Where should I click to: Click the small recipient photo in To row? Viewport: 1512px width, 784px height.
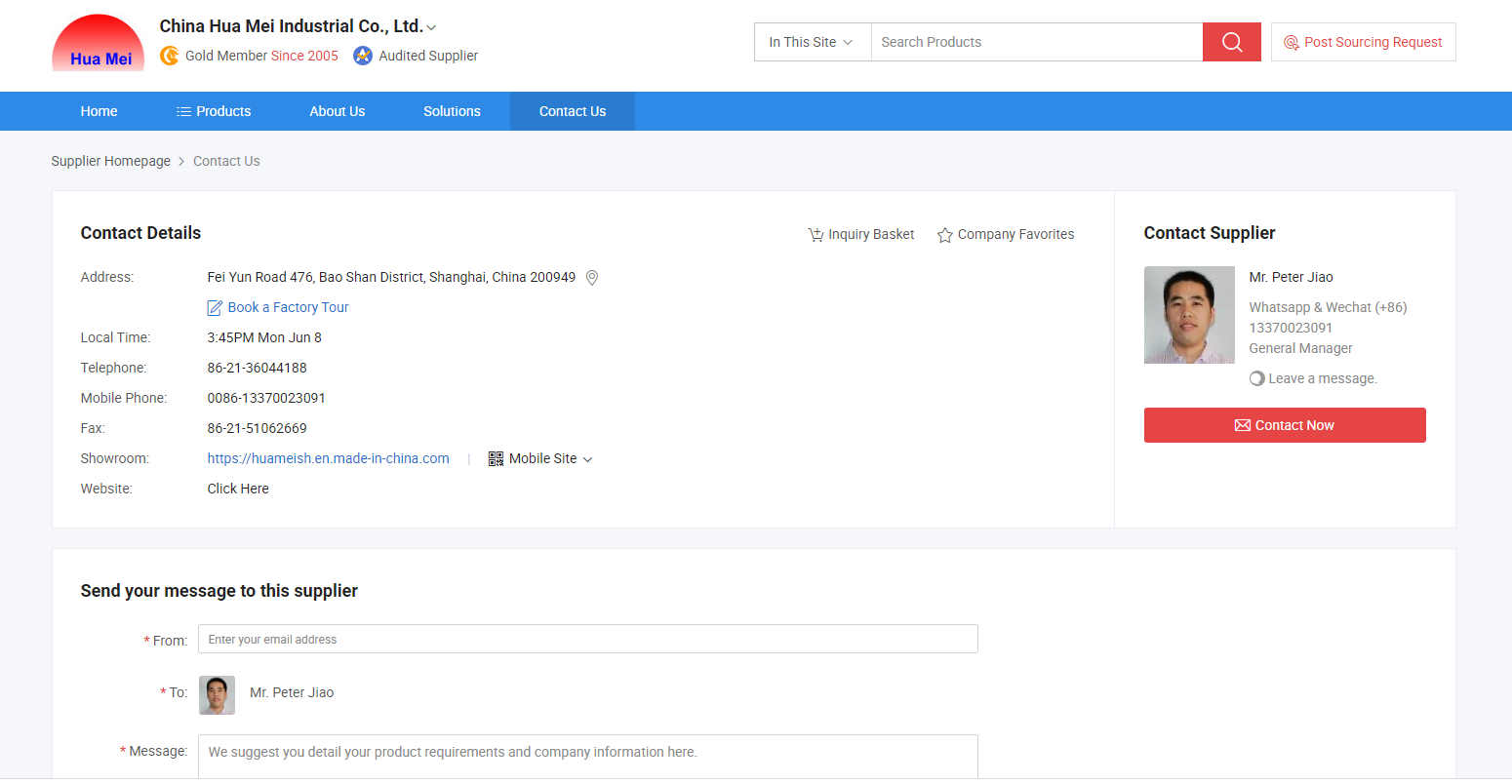click(x=218, y=695)
